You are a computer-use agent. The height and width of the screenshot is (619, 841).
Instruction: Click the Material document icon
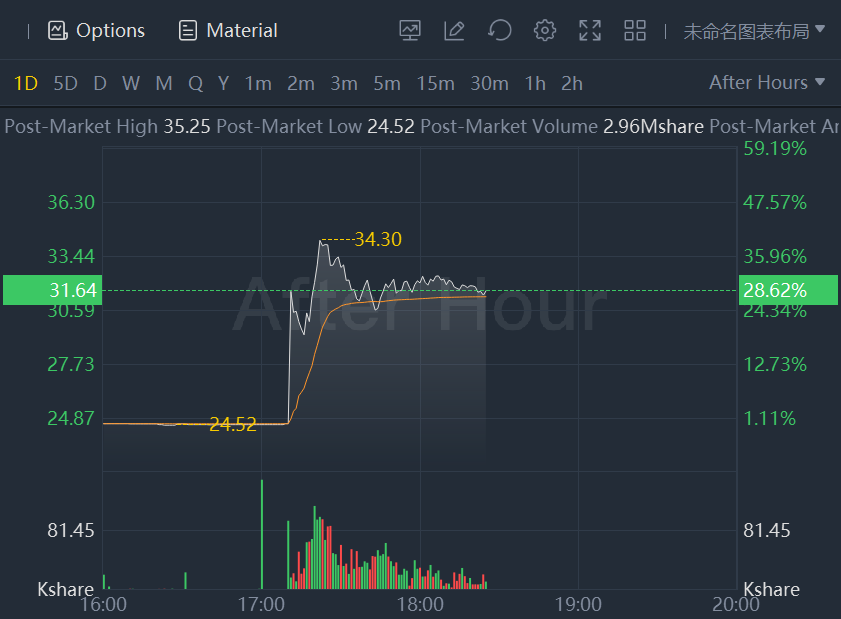tap(187, 31)
